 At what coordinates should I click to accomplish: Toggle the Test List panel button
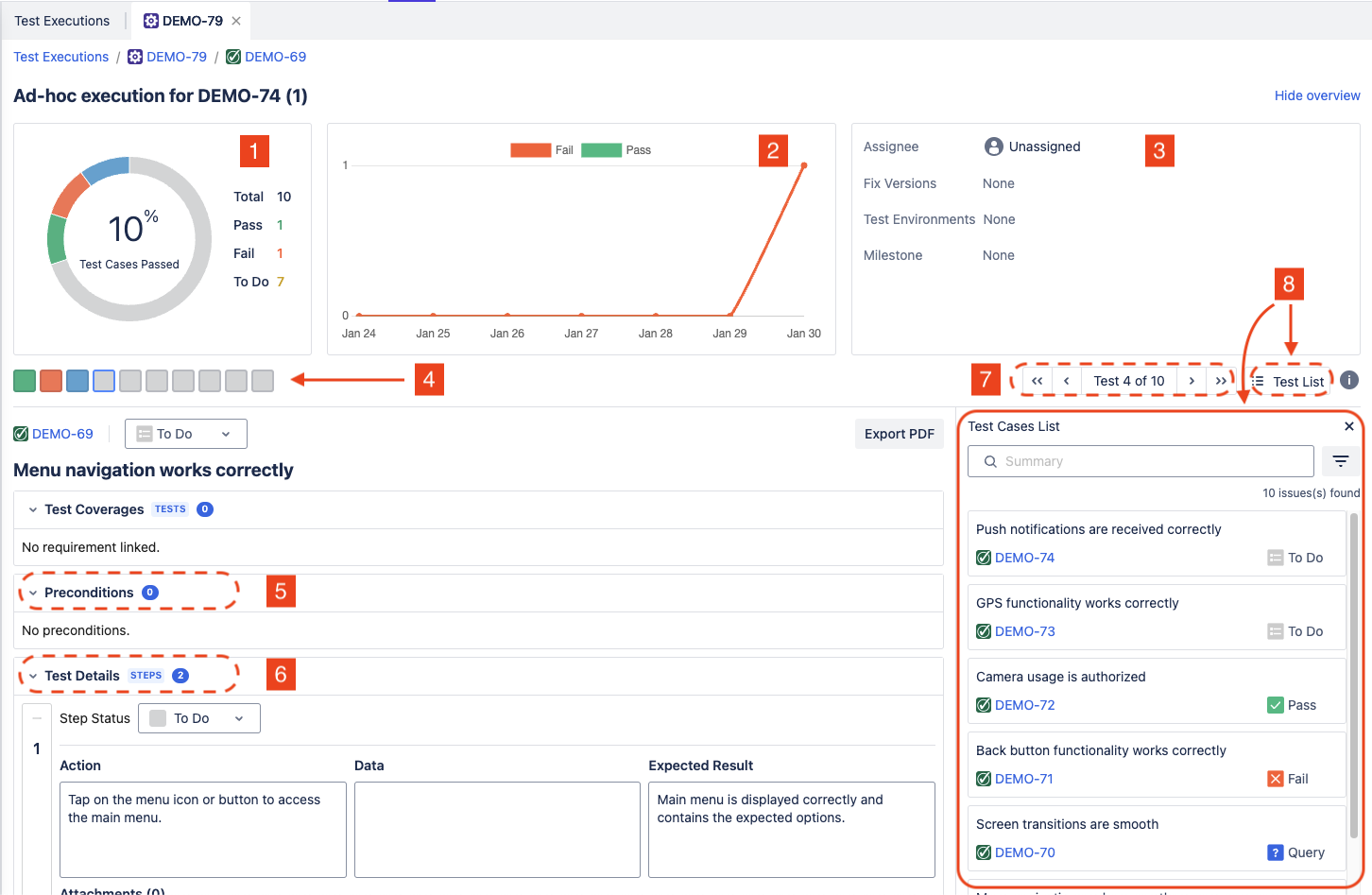1289,382
